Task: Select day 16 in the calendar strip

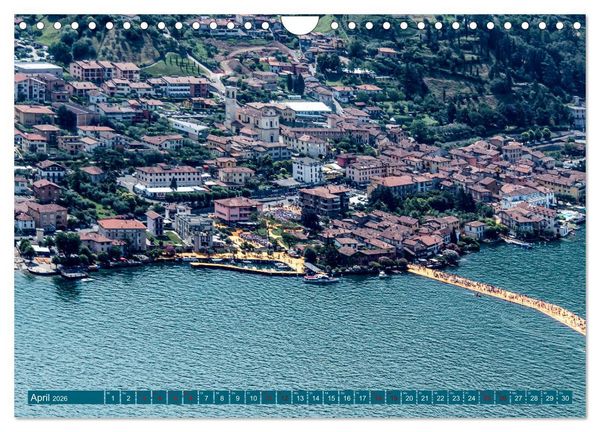Action: pos(347,398)
